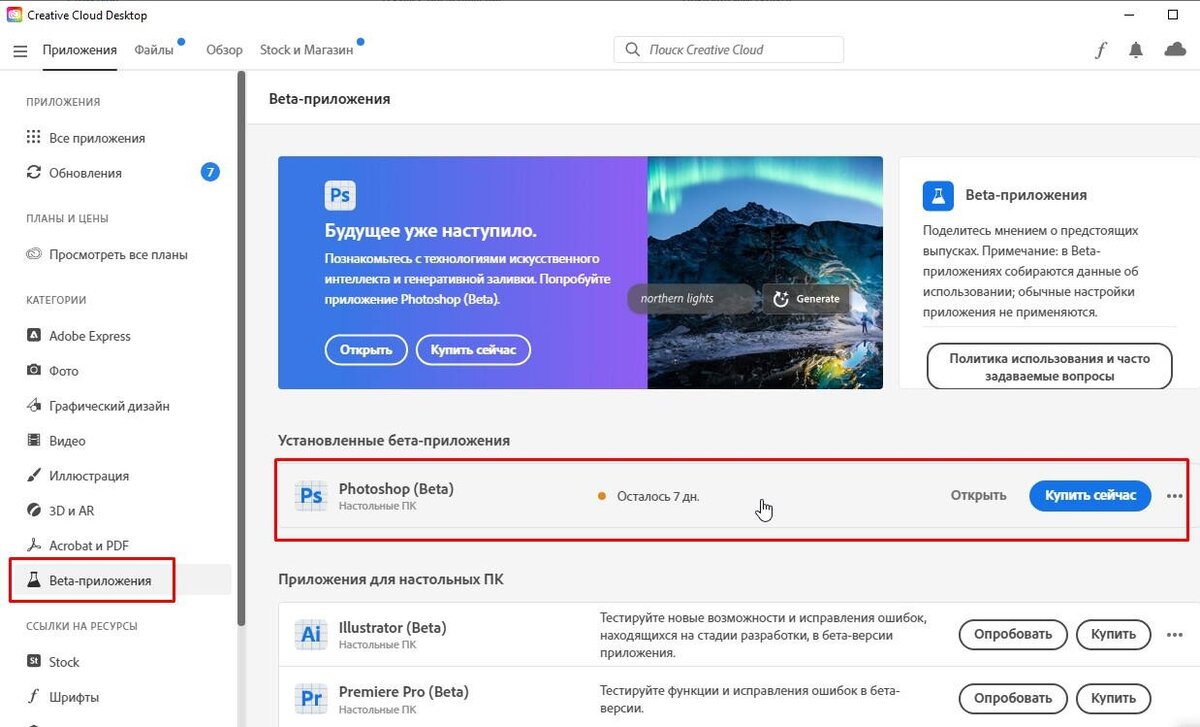The width and height of the screenshot is (1200, 727).
Task: Click the updates count badge 7
Action: [x=210, y=172]
